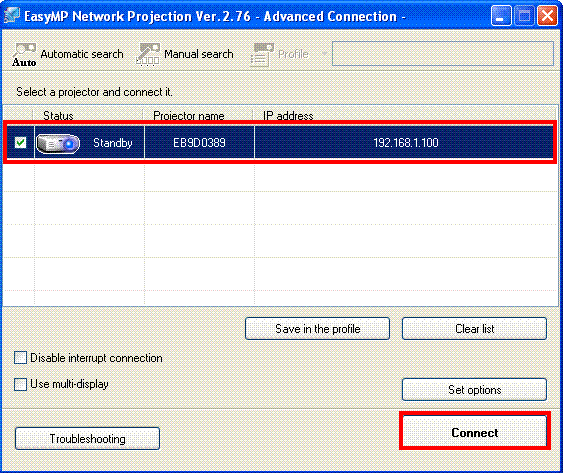563x473 pixels.
Task: Open the Troubleshooting button
Action: click(87, 439)
